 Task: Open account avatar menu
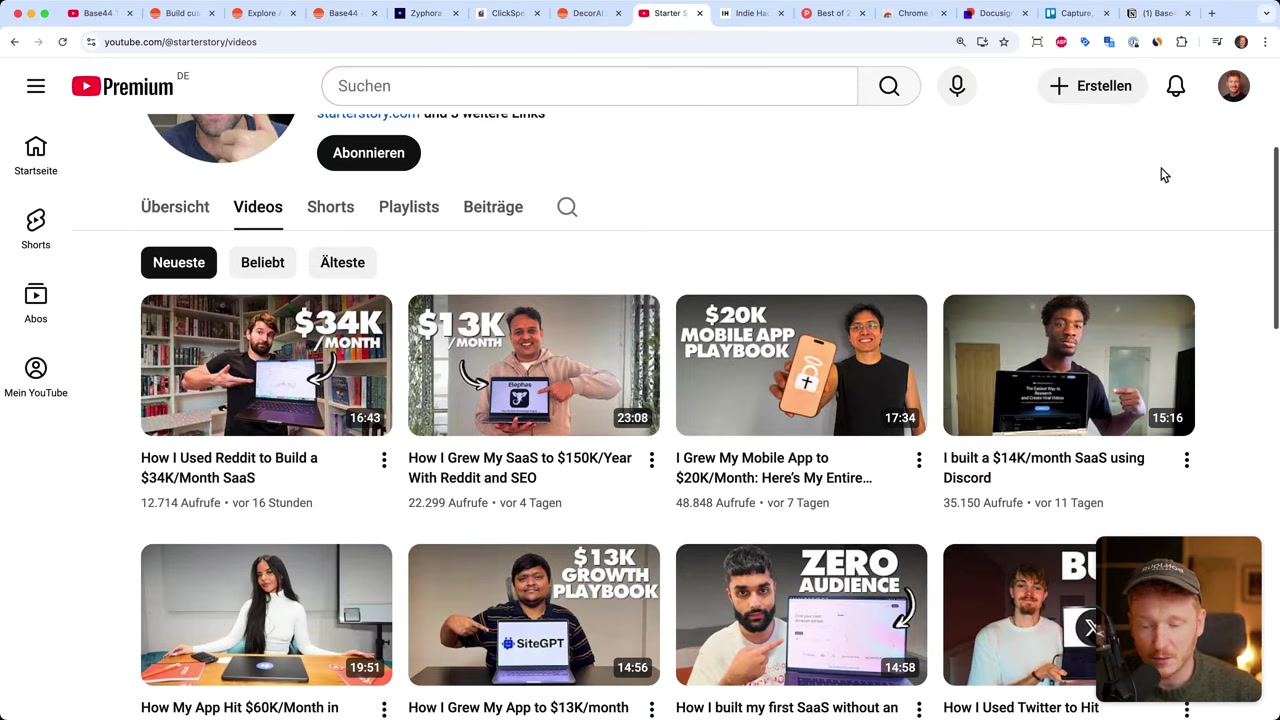1234,86
